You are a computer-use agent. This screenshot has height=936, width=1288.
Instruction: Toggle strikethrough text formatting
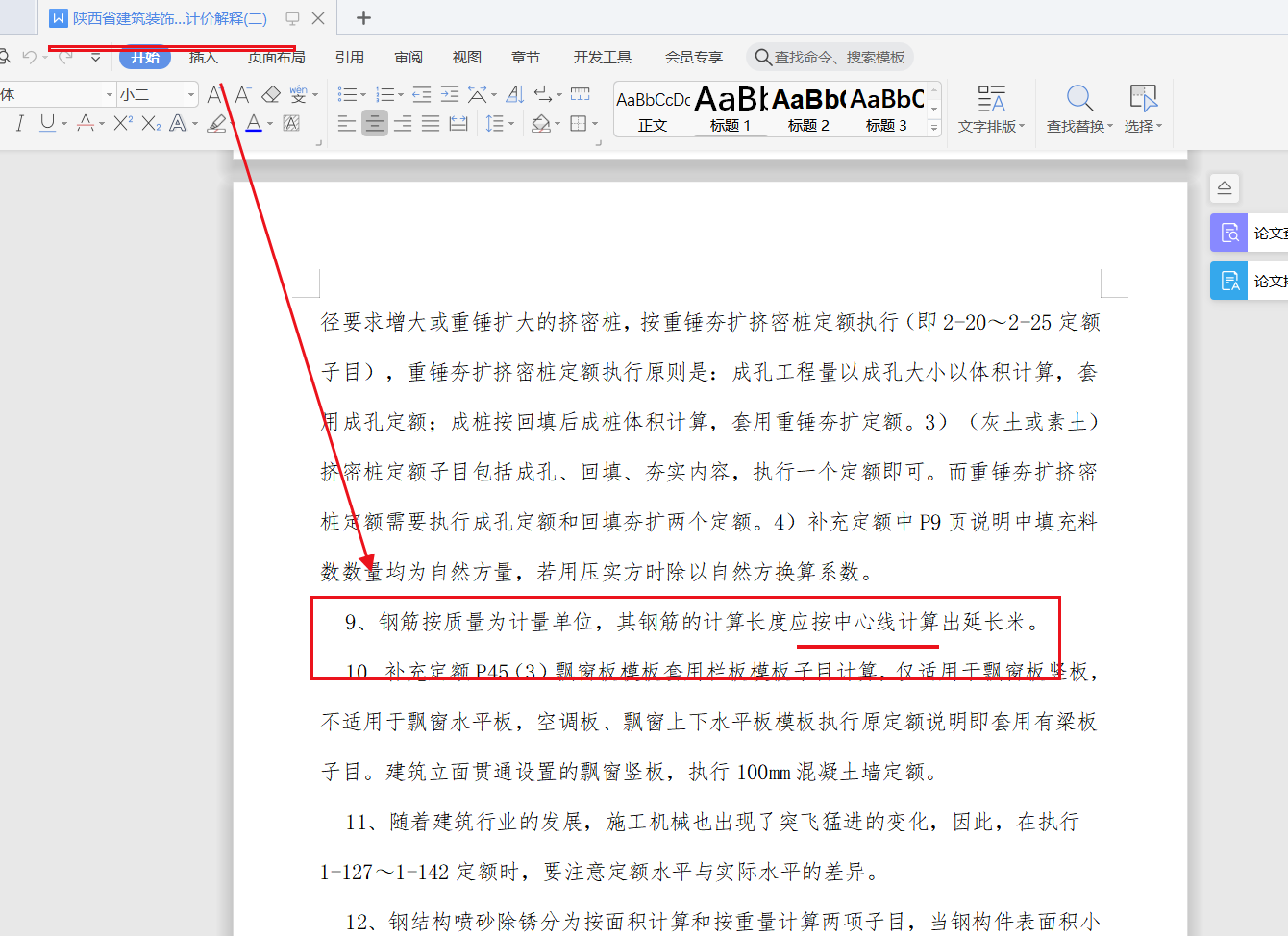[x=86, y=123]
